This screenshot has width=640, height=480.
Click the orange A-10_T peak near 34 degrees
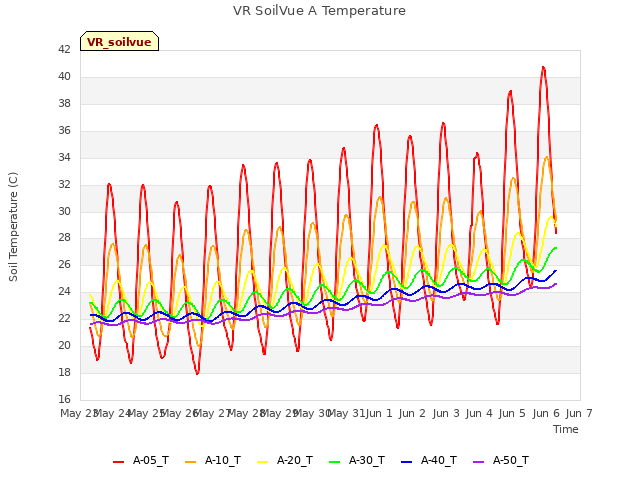click(x=547, y=158)
